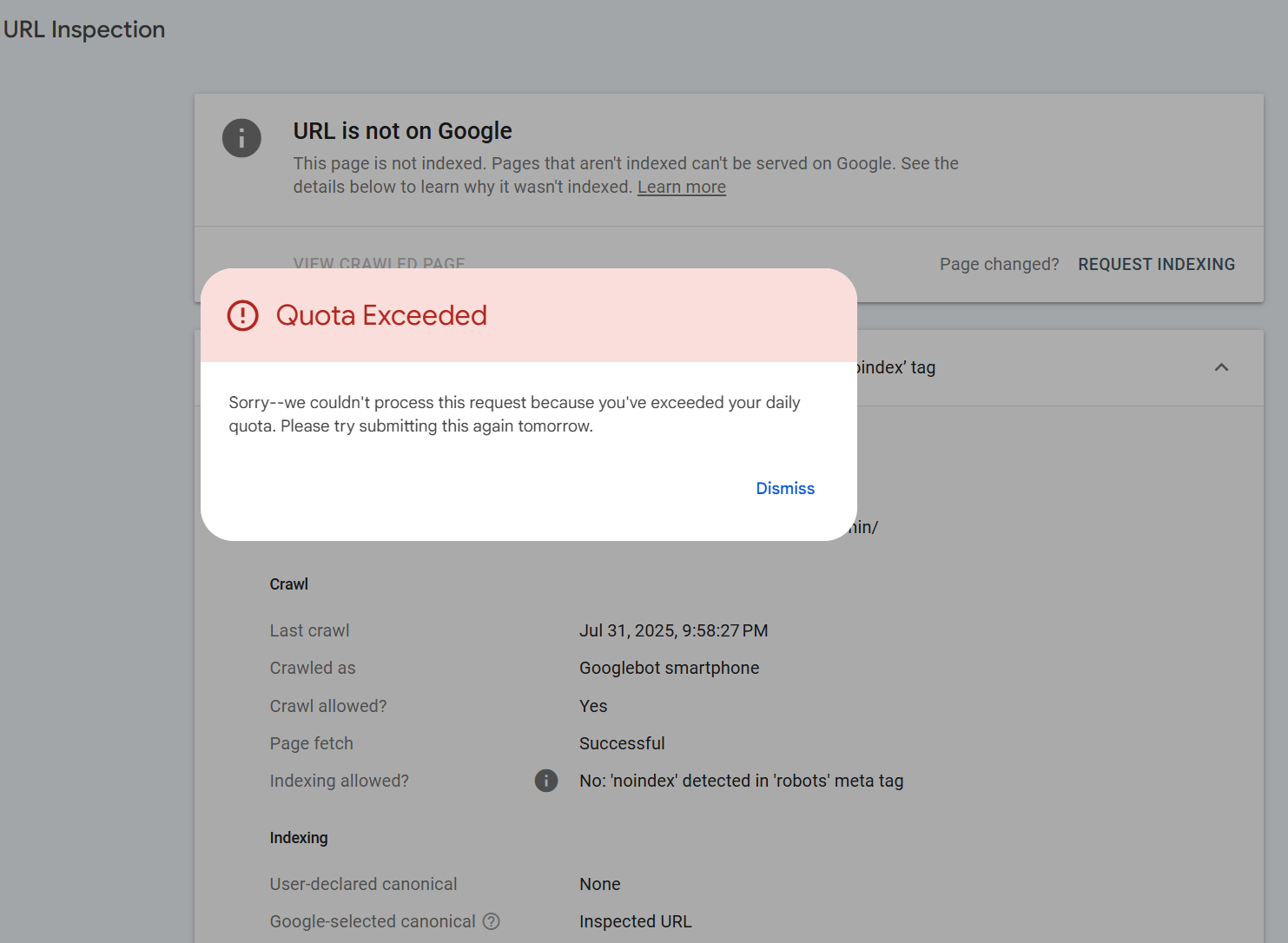Click the This page is not indexed description
The height and width of the screenshot is (943, 1288).
coord(625,175)
